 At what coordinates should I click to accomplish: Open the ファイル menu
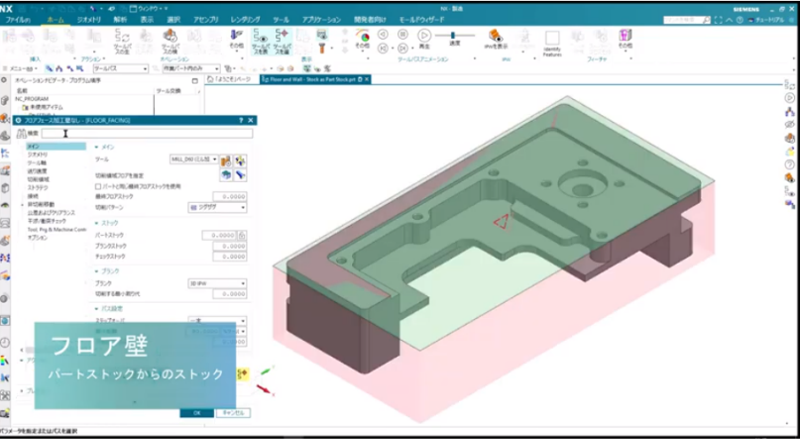pos(18,20)
